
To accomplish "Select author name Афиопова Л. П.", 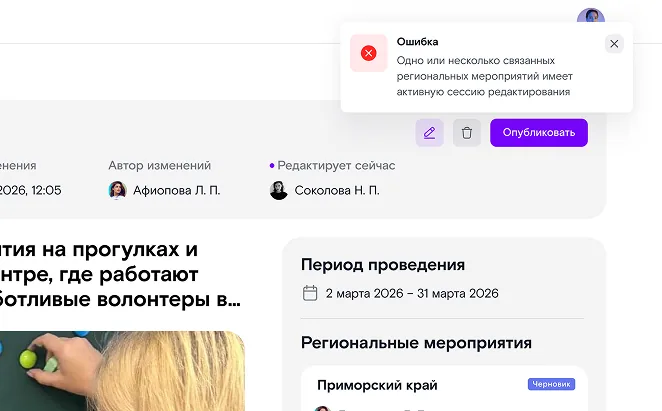I will click(176, 191).
